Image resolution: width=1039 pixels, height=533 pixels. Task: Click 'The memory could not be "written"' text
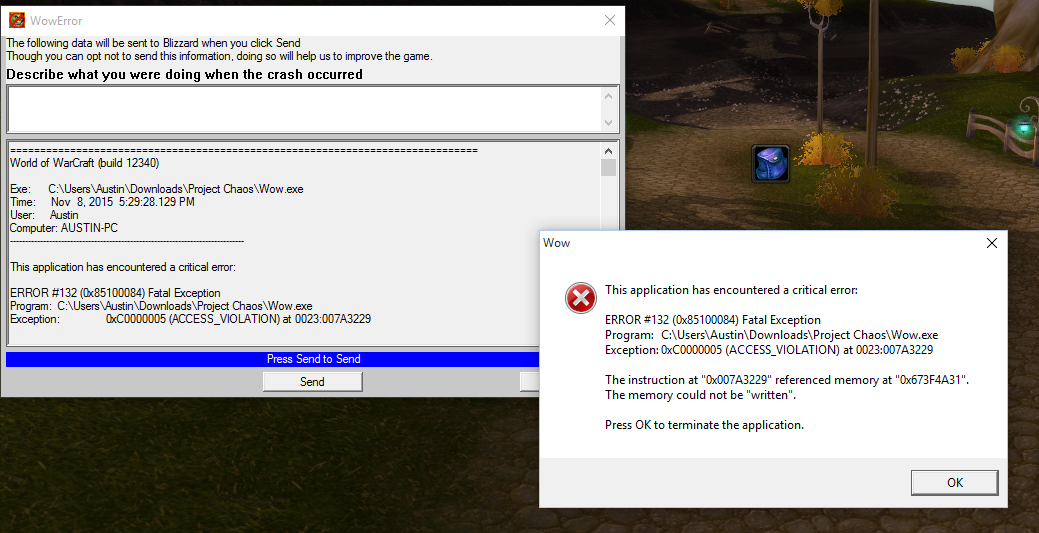(x=700, y=395)
